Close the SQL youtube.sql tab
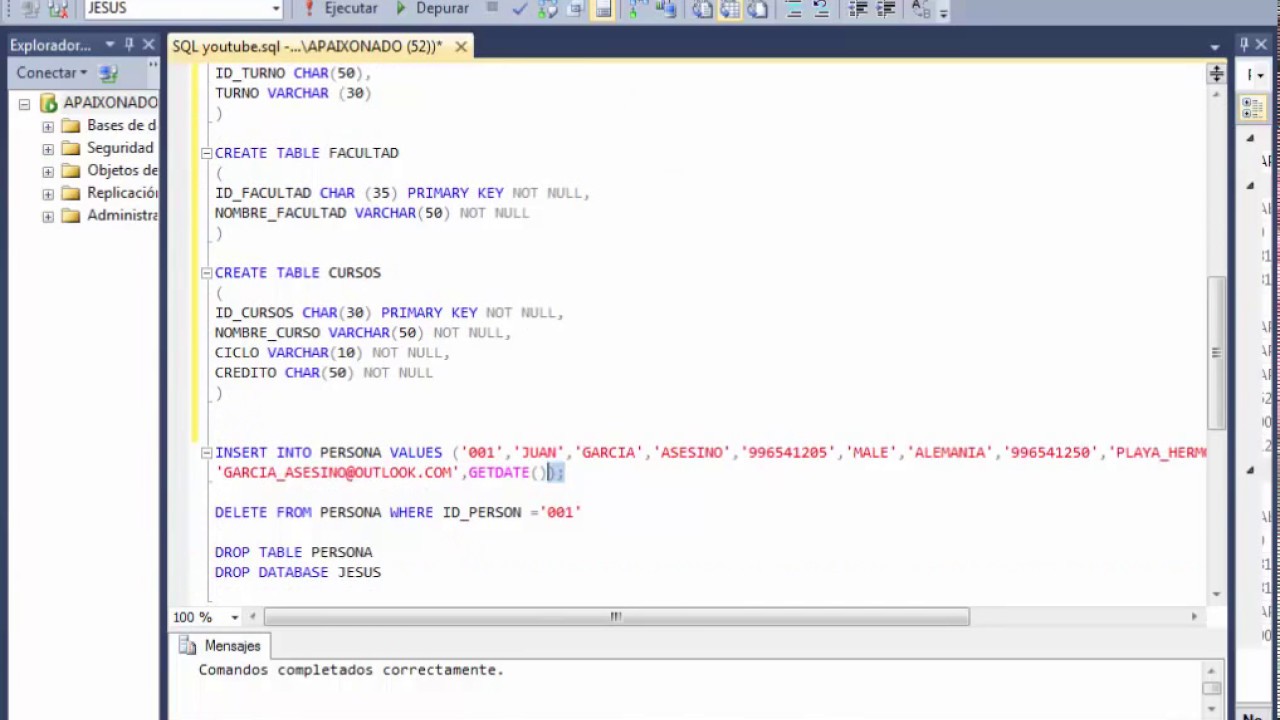Screen dimensions: 1280x720 (x=461, y=46)
